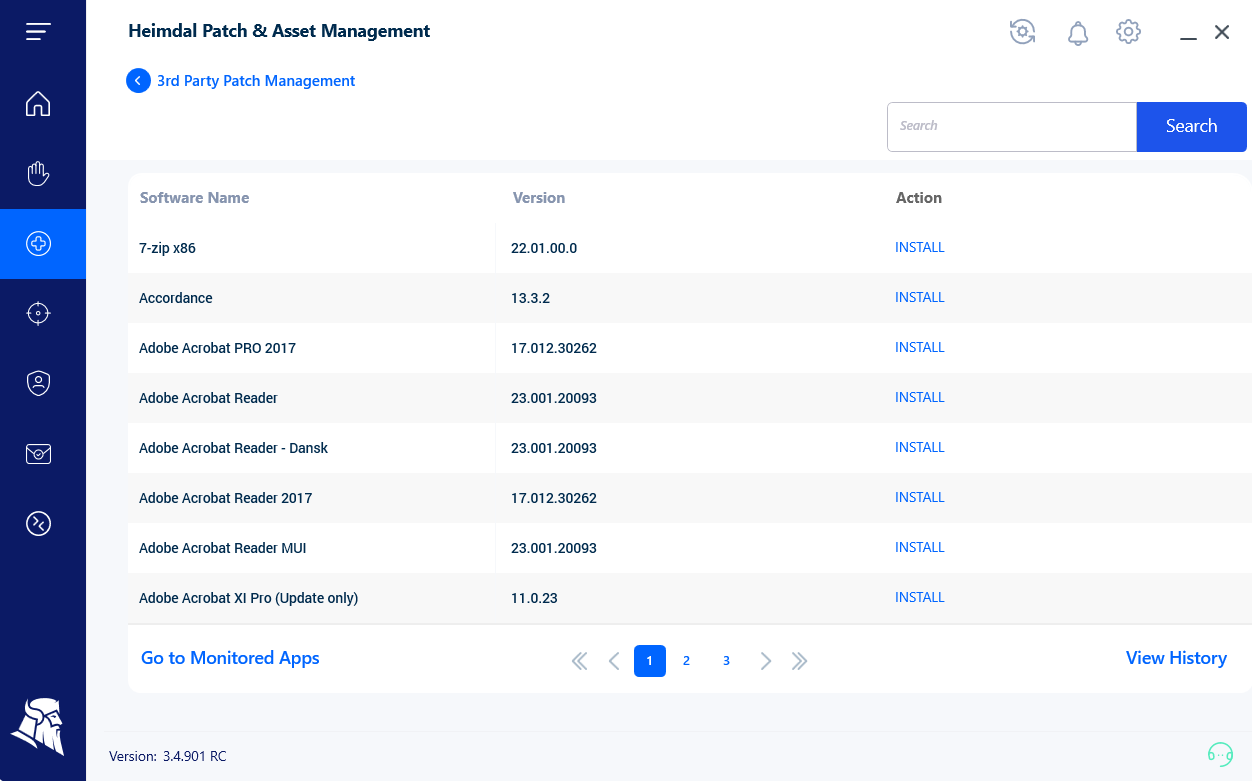Click INSTALL in the 'Adobe Acrobat Reader' 23.001.20093 row
Screen dimensions: 1252x781
tap(920, 398)
